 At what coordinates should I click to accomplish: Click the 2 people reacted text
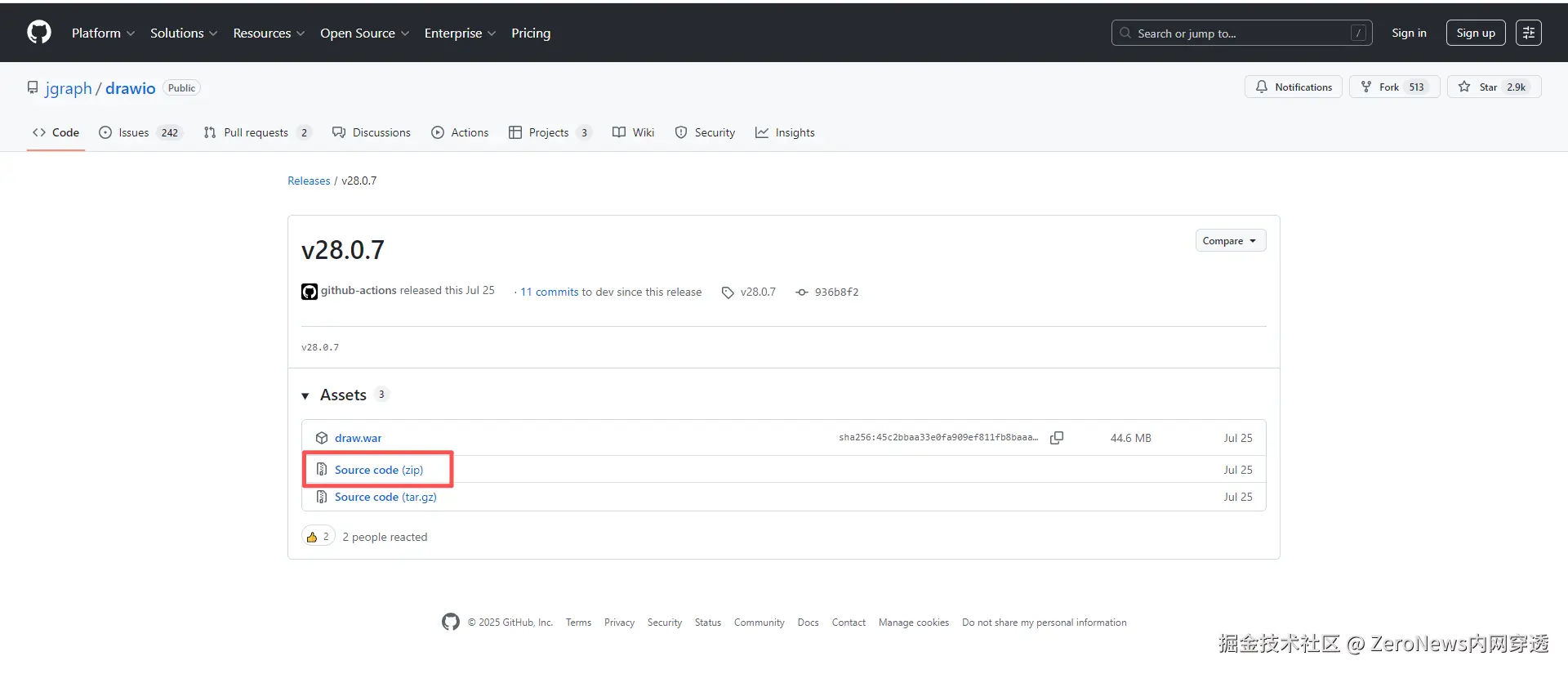385,537
